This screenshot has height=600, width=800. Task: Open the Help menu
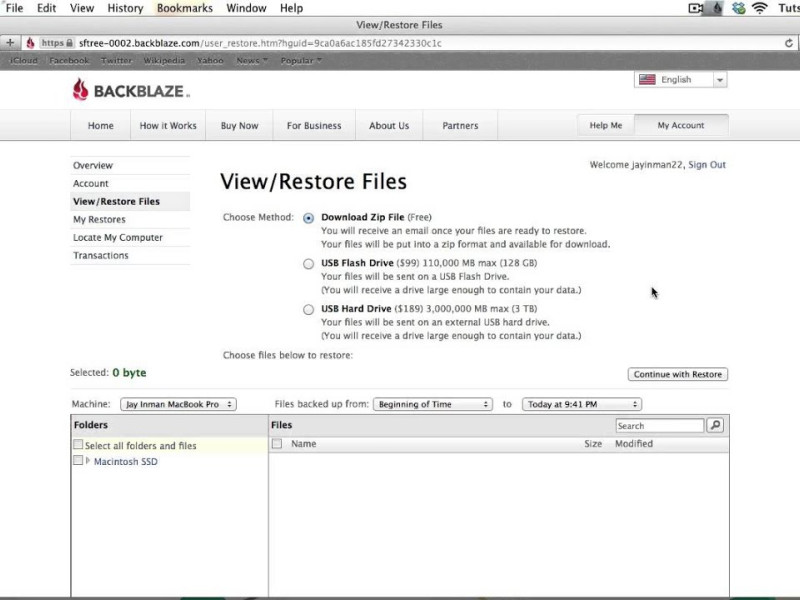(x=291, y=8)
